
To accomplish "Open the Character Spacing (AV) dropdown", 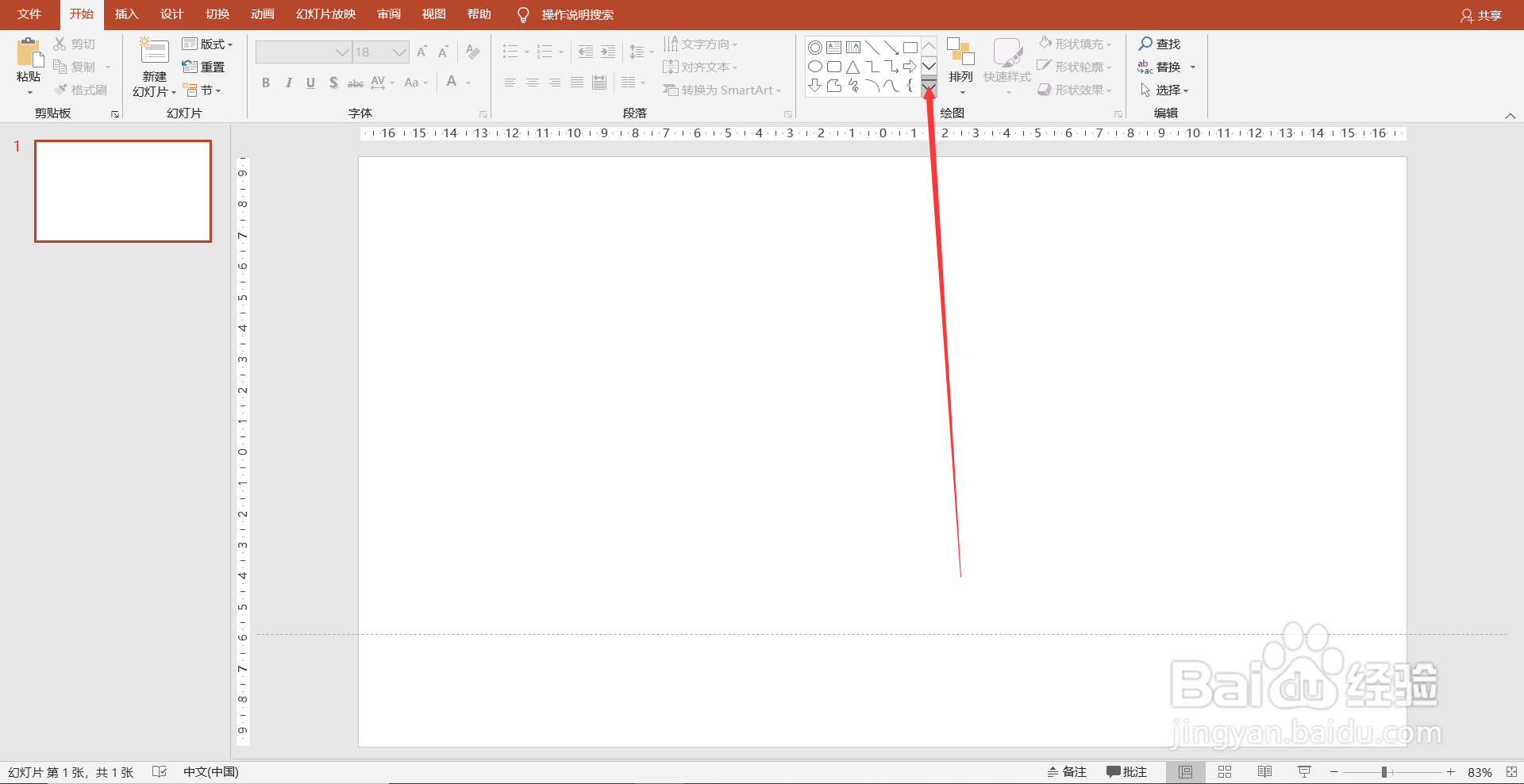I will pos(382,83).
